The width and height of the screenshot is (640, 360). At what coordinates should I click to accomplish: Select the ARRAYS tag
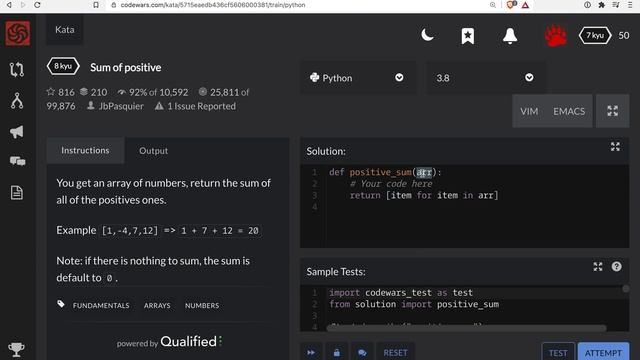point(157,305)
